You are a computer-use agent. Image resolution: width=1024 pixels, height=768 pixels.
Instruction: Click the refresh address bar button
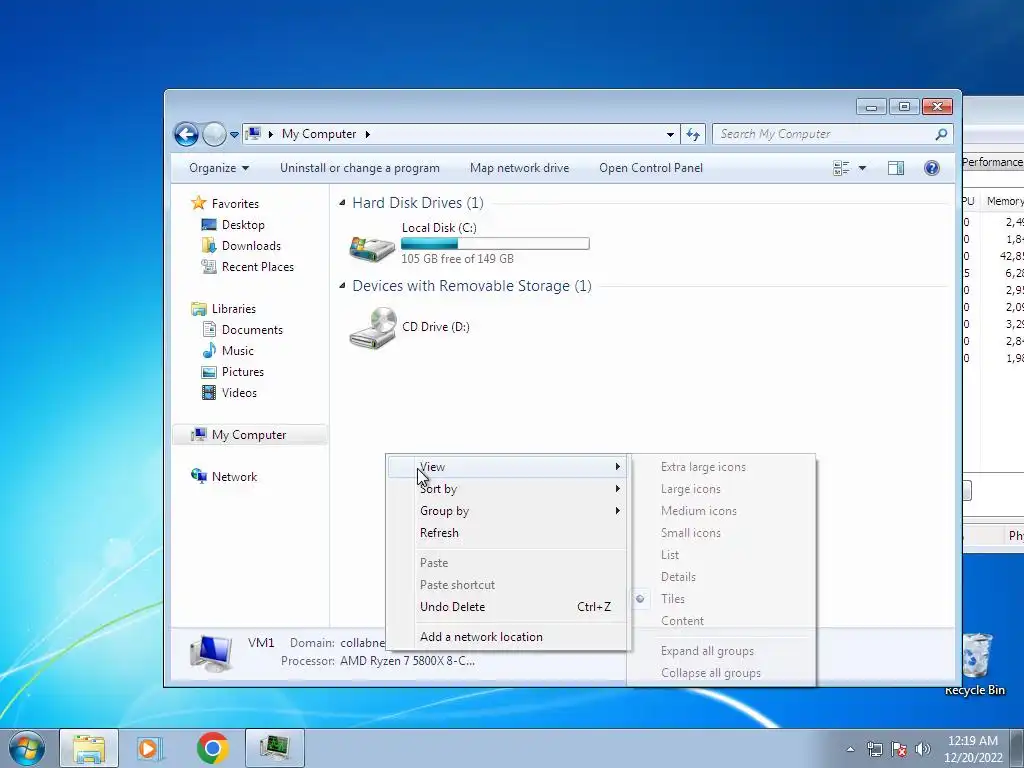click(693, 135)
